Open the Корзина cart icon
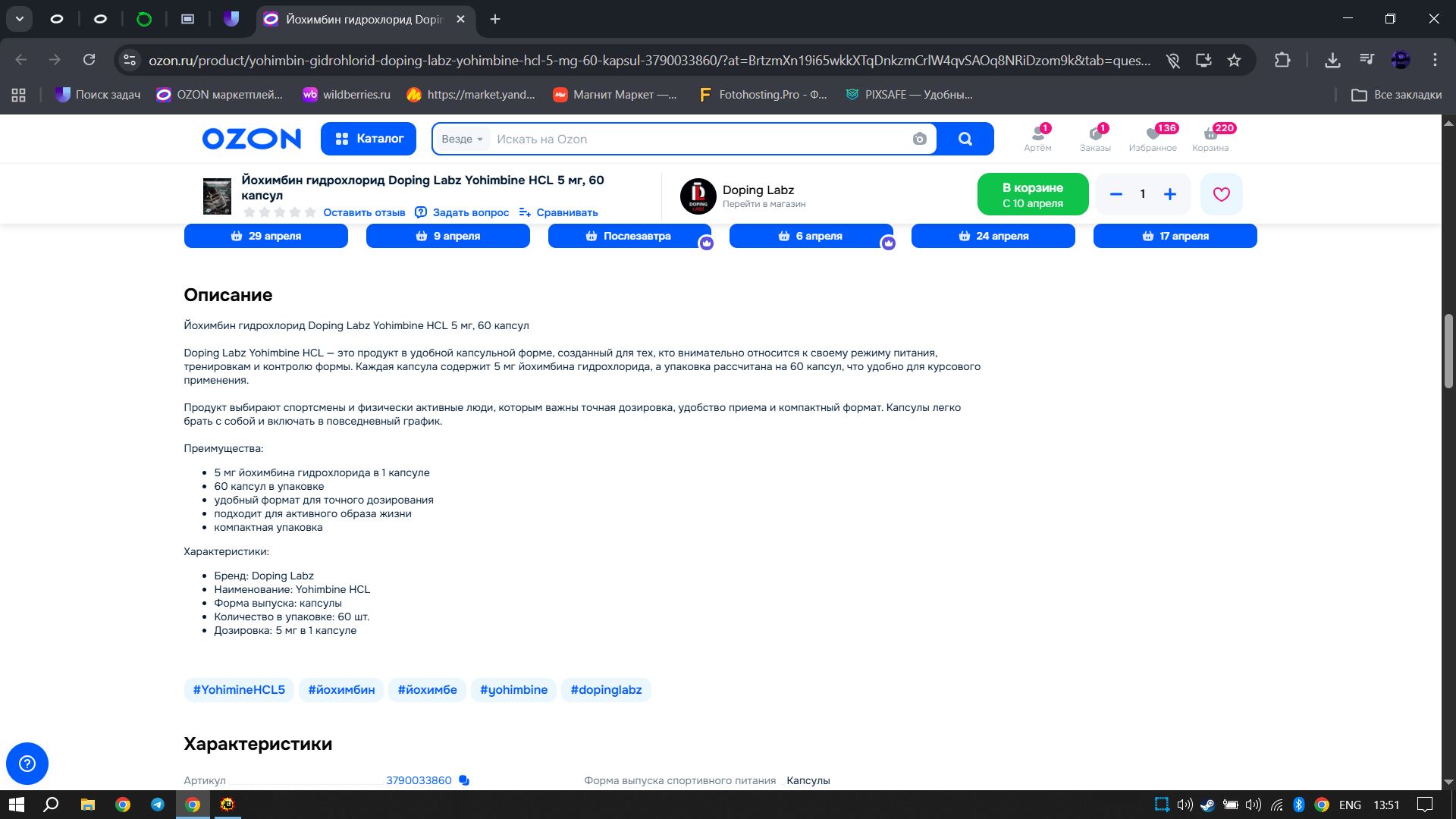 point(1210,138)
